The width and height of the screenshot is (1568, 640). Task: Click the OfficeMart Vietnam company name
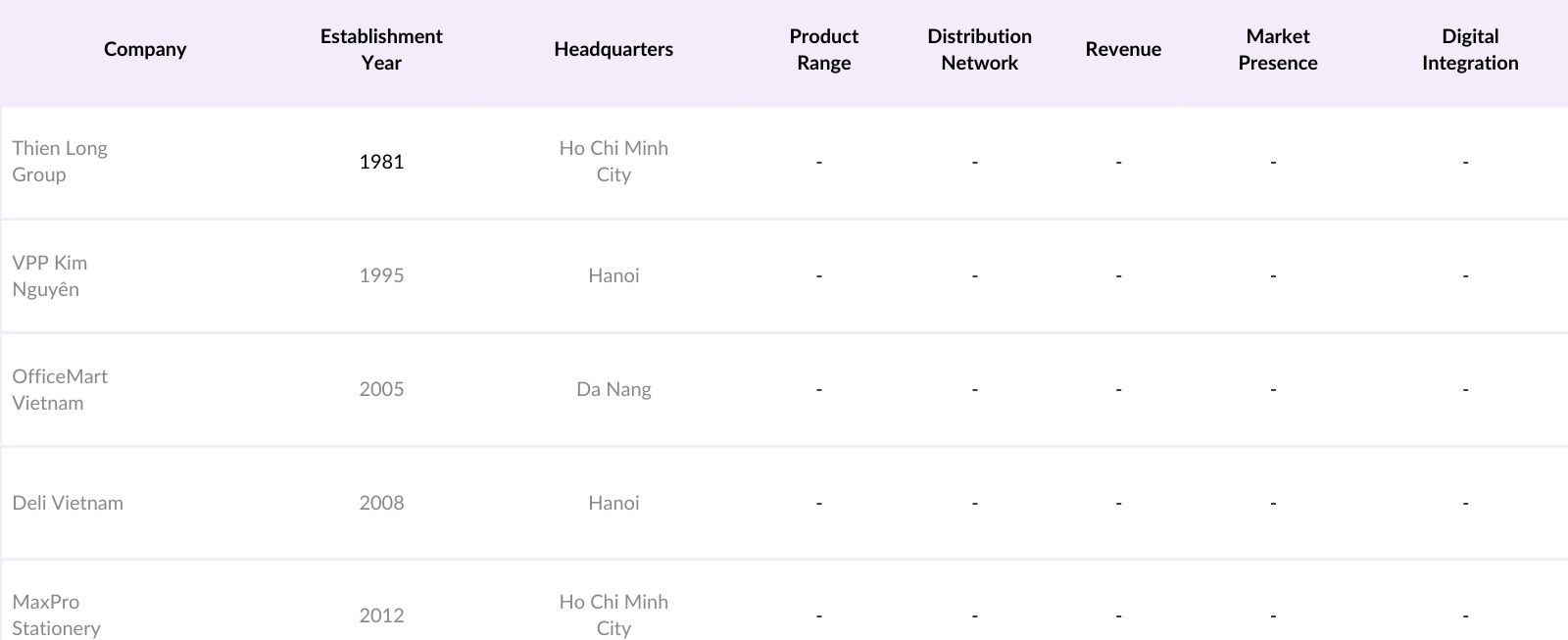pos(60,389)
